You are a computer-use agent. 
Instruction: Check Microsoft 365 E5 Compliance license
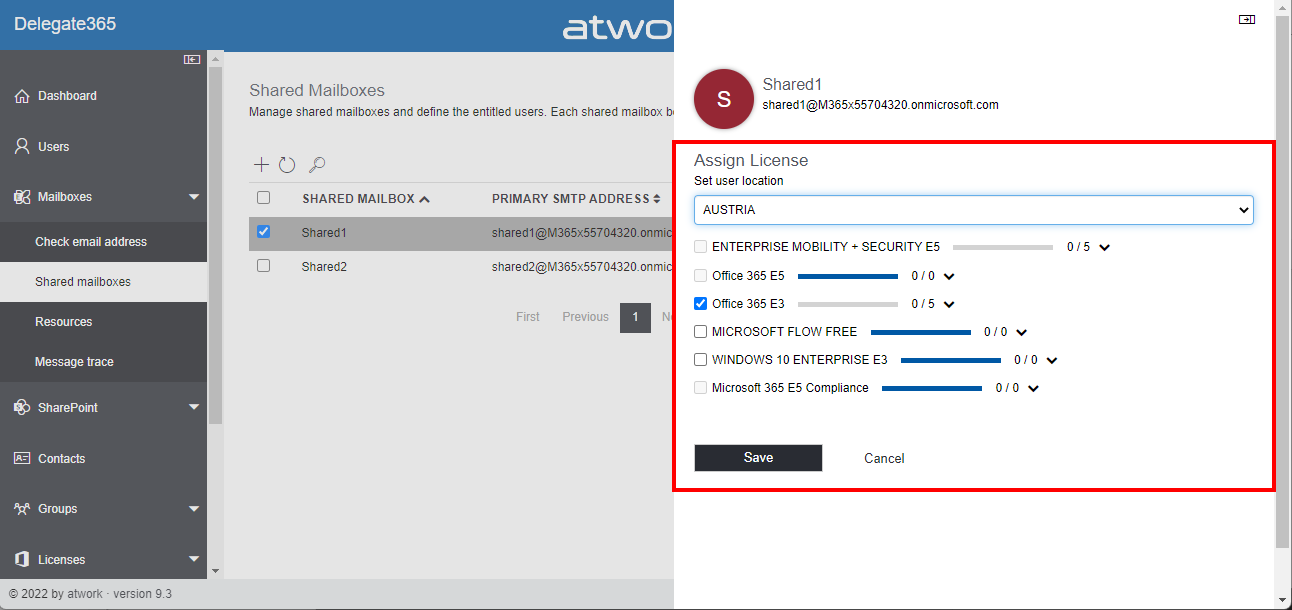(x=701, y=387)
